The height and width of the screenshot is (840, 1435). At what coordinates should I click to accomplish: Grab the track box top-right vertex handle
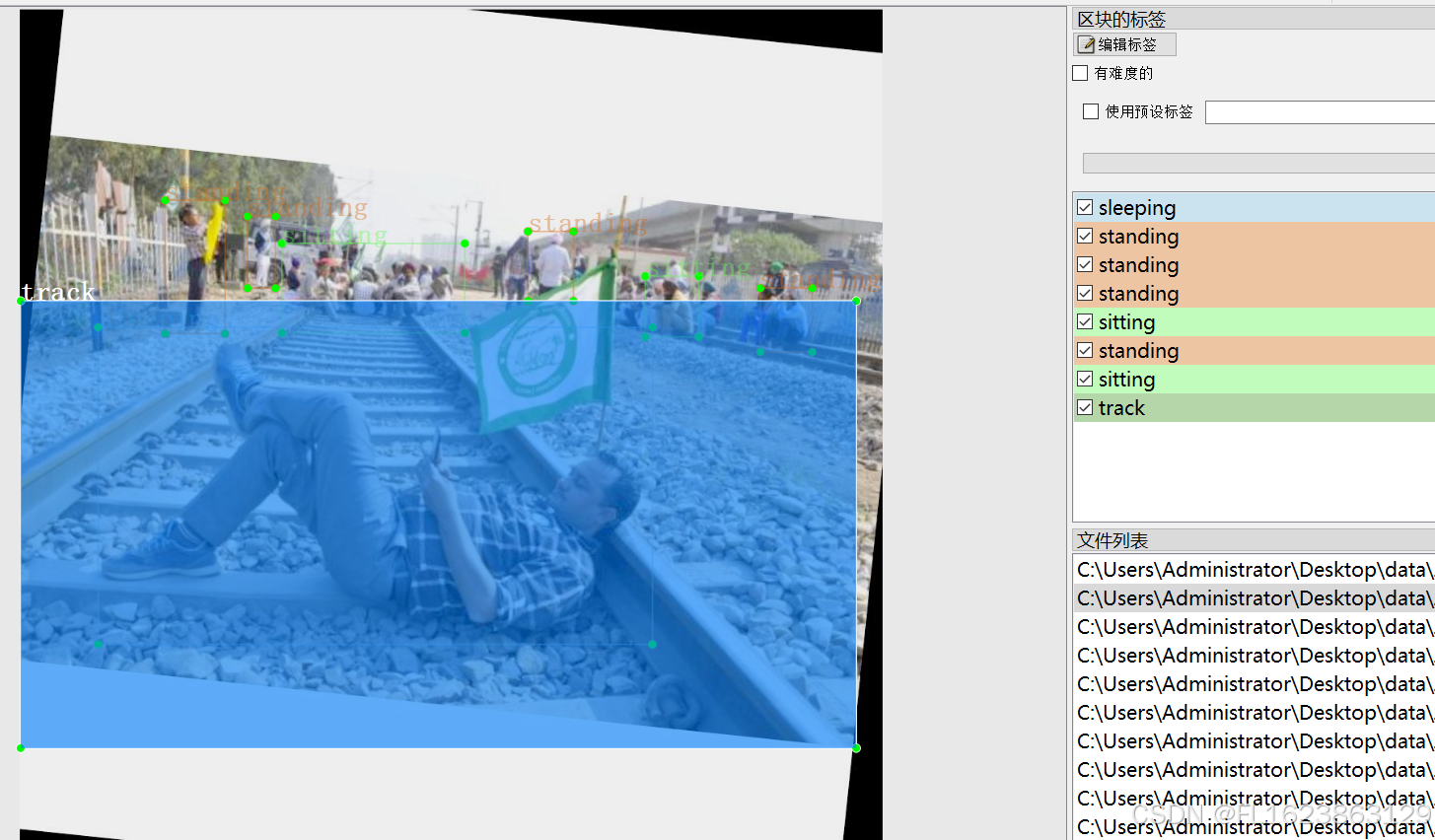(x=856, y=301)
